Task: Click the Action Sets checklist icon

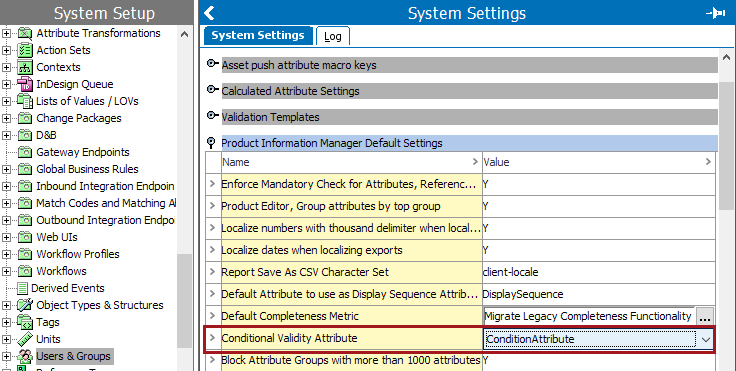Action: [25, 50]
